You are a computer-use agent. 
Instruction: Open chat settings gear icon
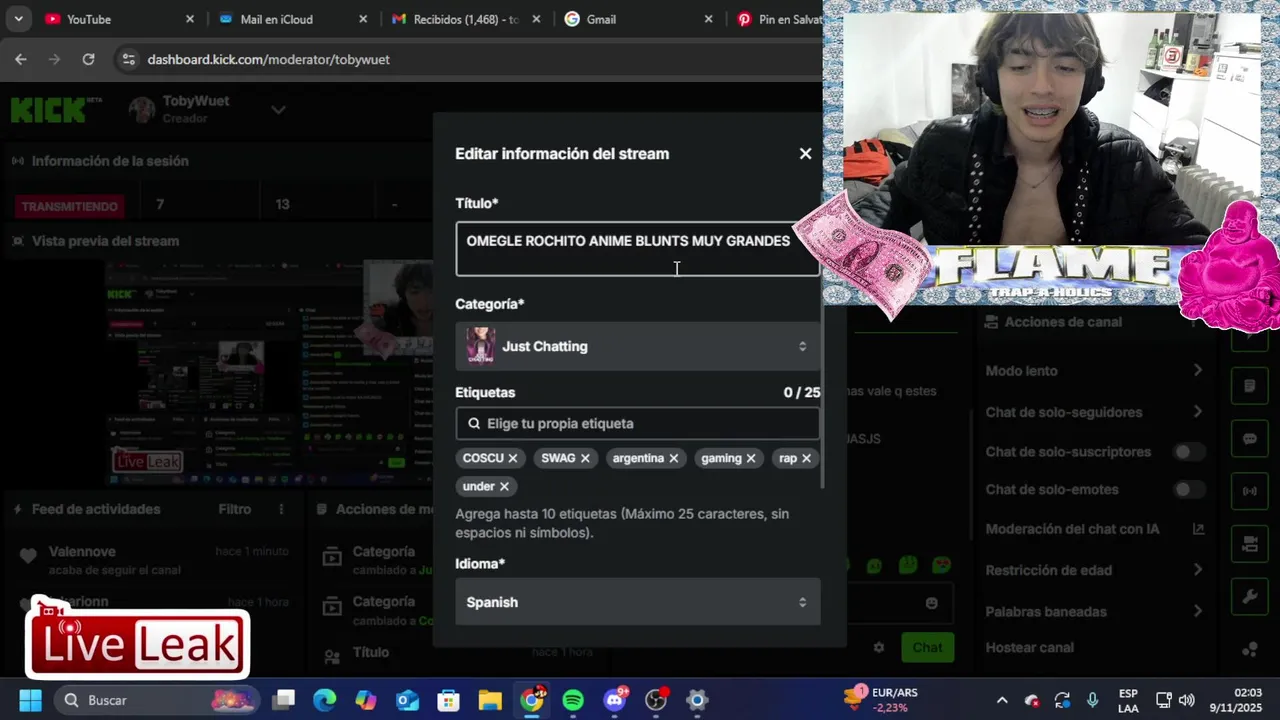click(879, 647)
